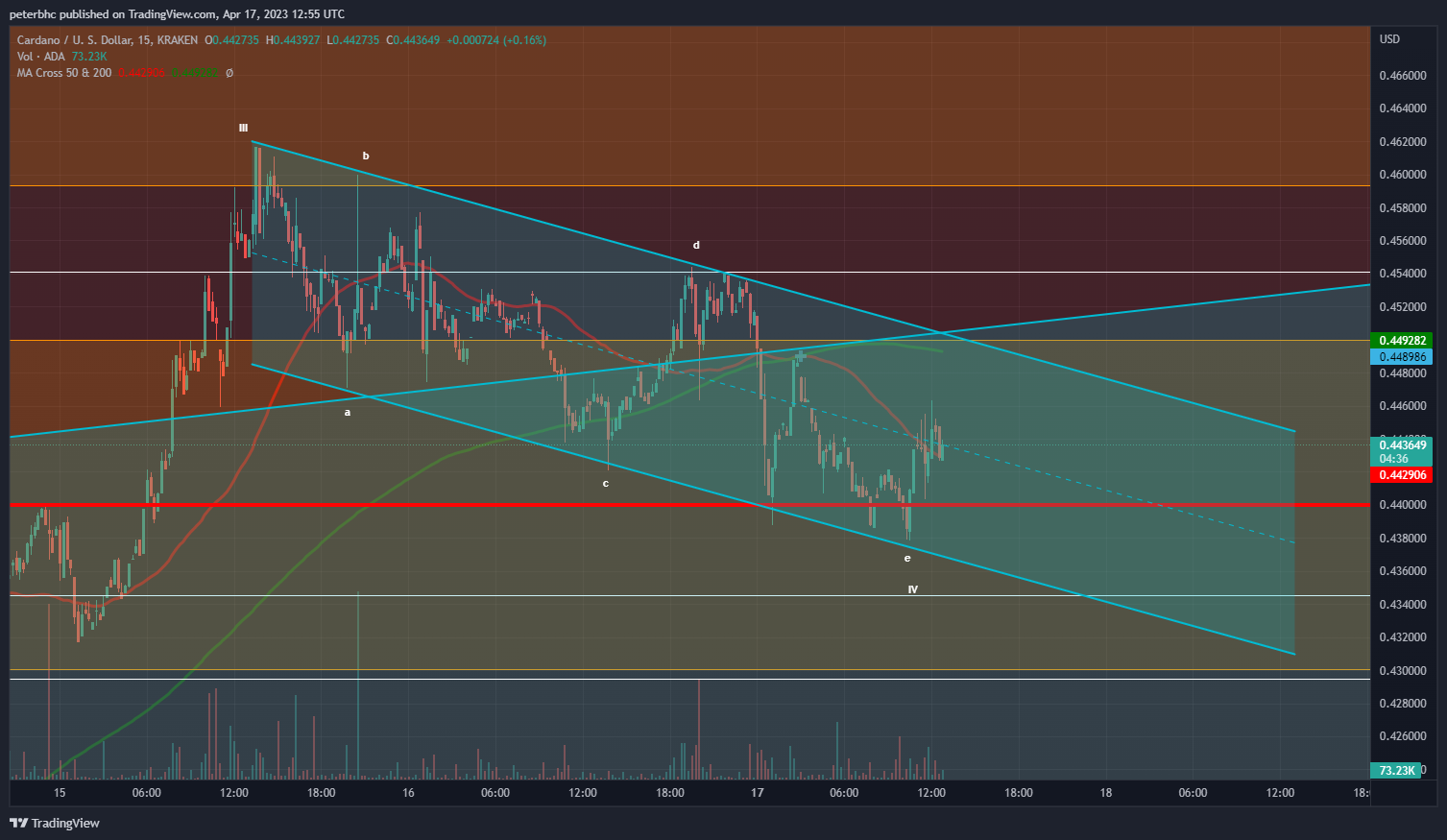Click the wave label 'b' on chart
This screenshot has height=840, width=1447.
coord(366,156)
